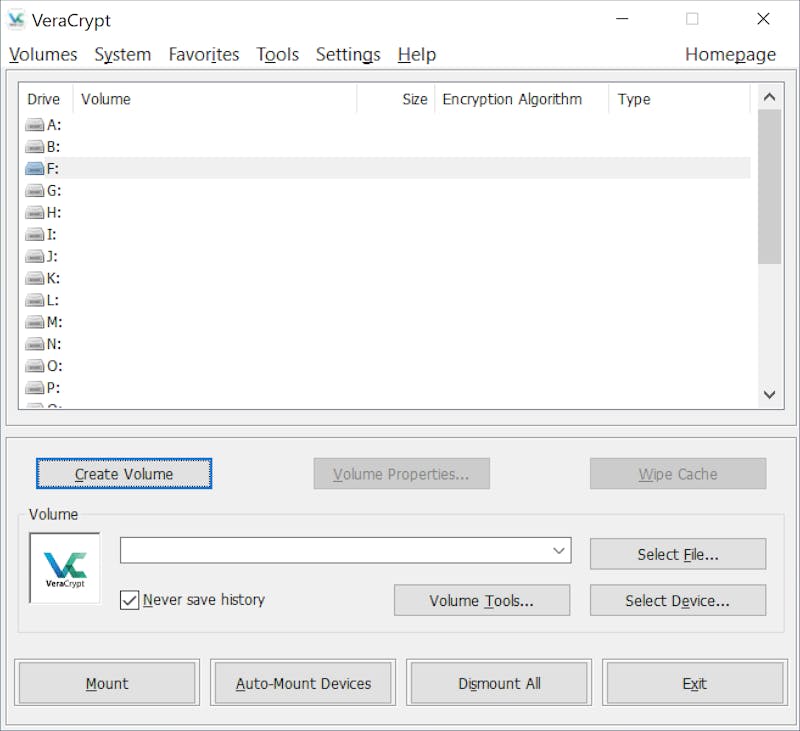Close the VeraCrypt window
This screenshot has height=731, width=800.
tap(763, 19)
